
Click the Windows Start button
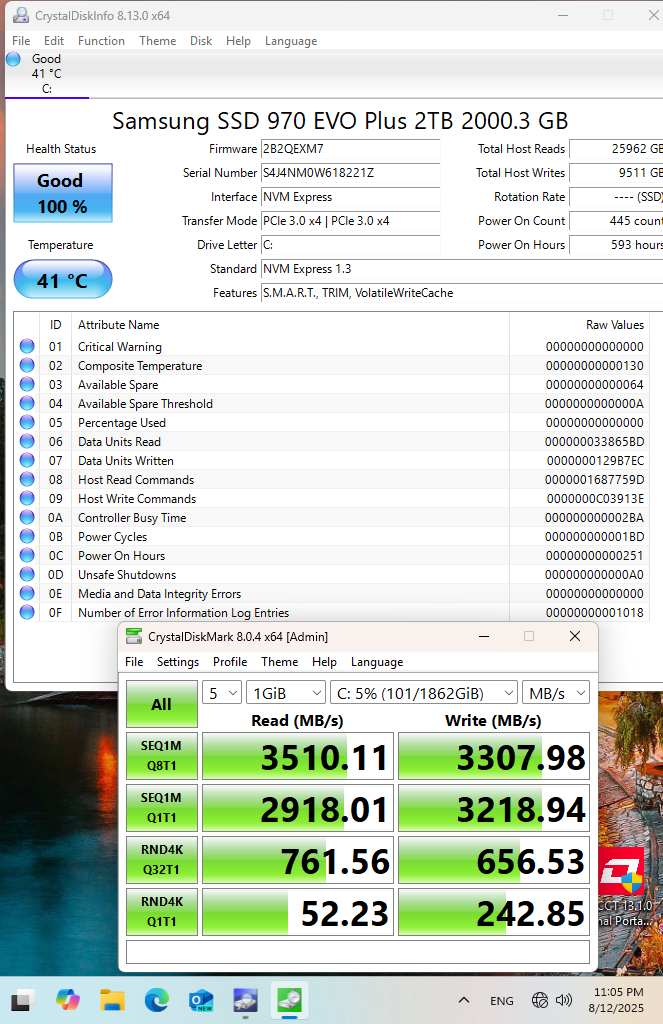tap(24, 999)
